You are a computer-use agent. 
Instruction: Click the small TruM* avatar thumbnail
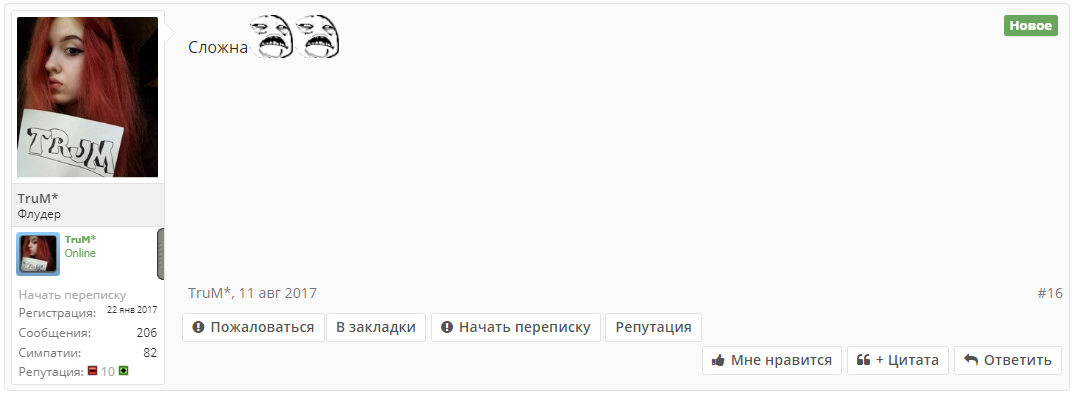click(x=38, y=254)
